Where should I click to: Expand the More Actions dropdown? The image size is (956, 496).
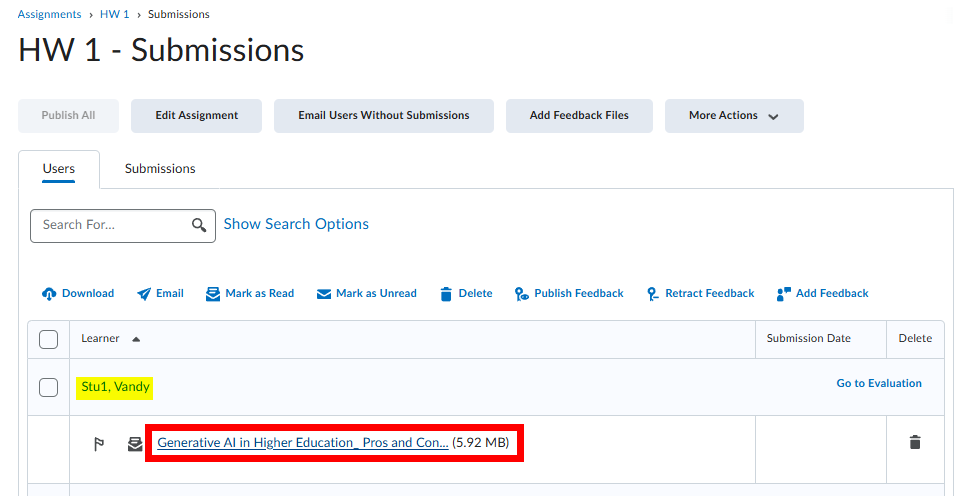tap(734, 116)
